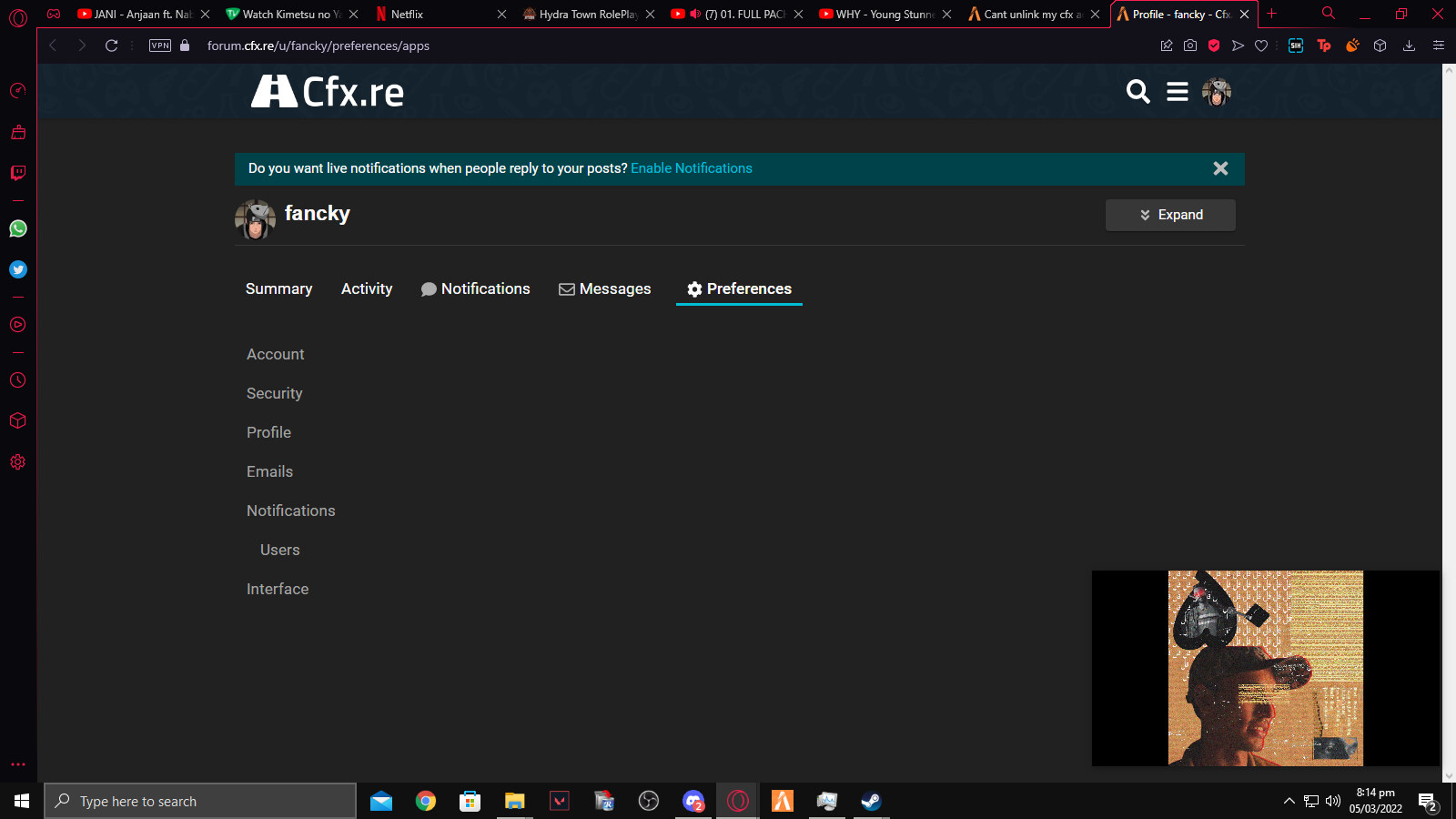Adjust system volume from taskbar speaker

tap(1331, 802)
